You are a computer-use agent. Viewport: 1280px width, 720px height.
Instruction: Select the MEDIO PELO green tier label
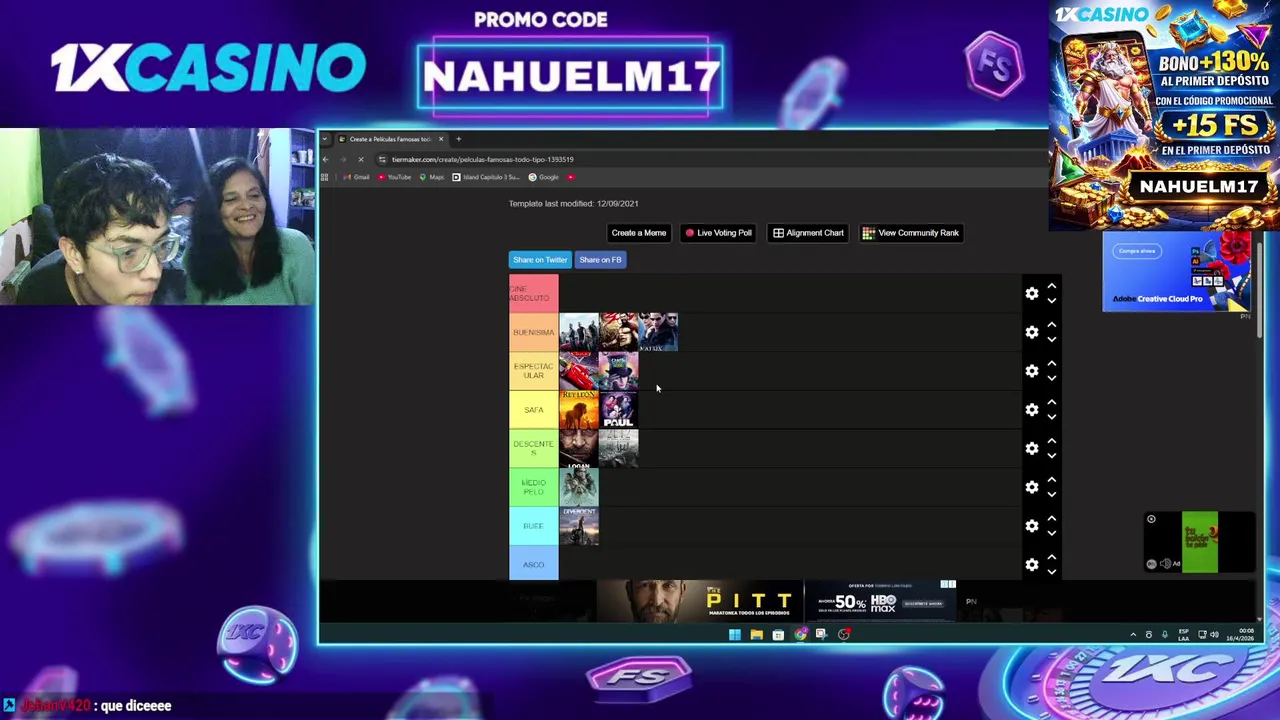[533, 487]
